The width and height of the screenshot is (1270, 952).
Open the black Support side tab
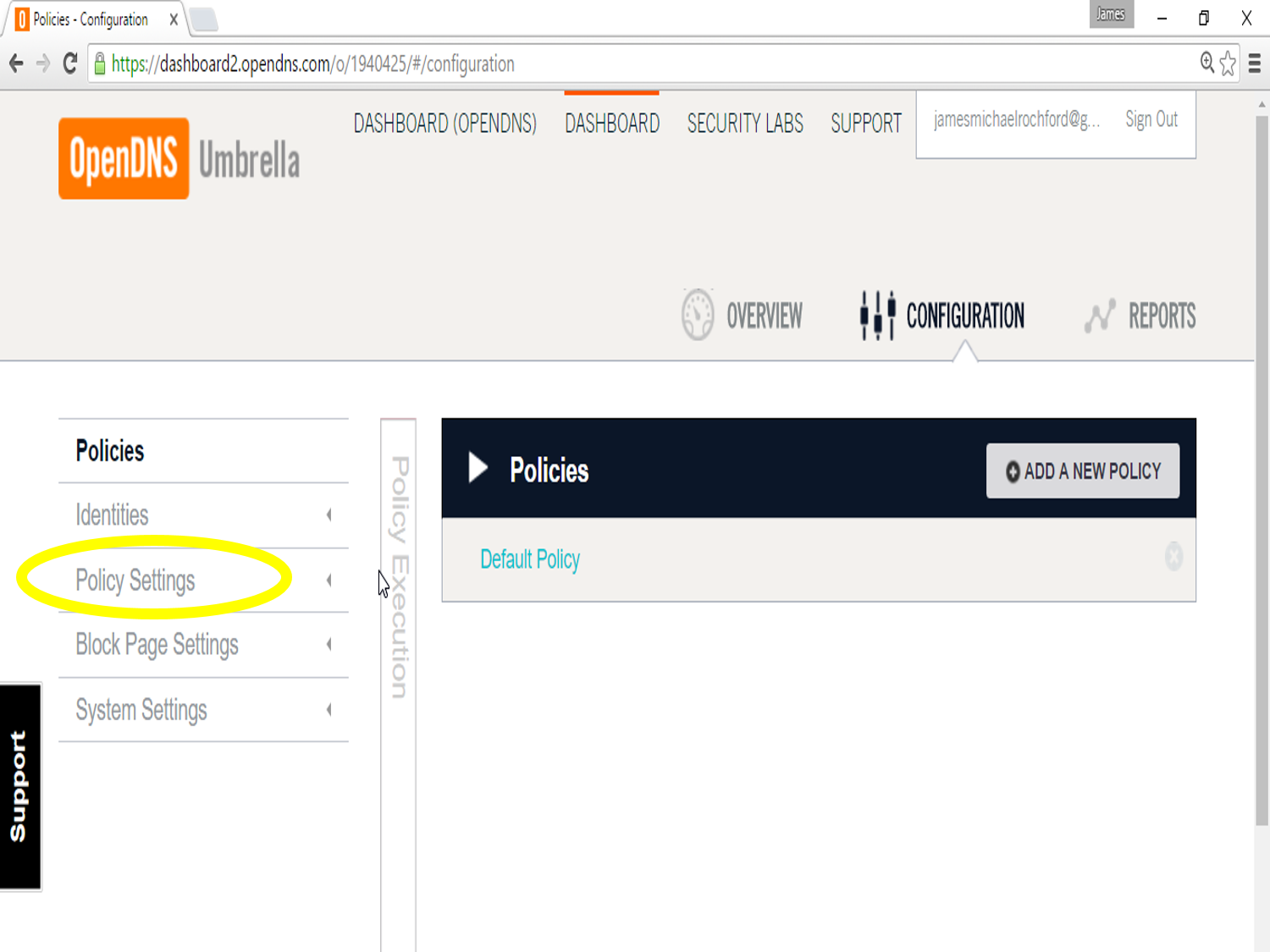[x=20, y=786]
